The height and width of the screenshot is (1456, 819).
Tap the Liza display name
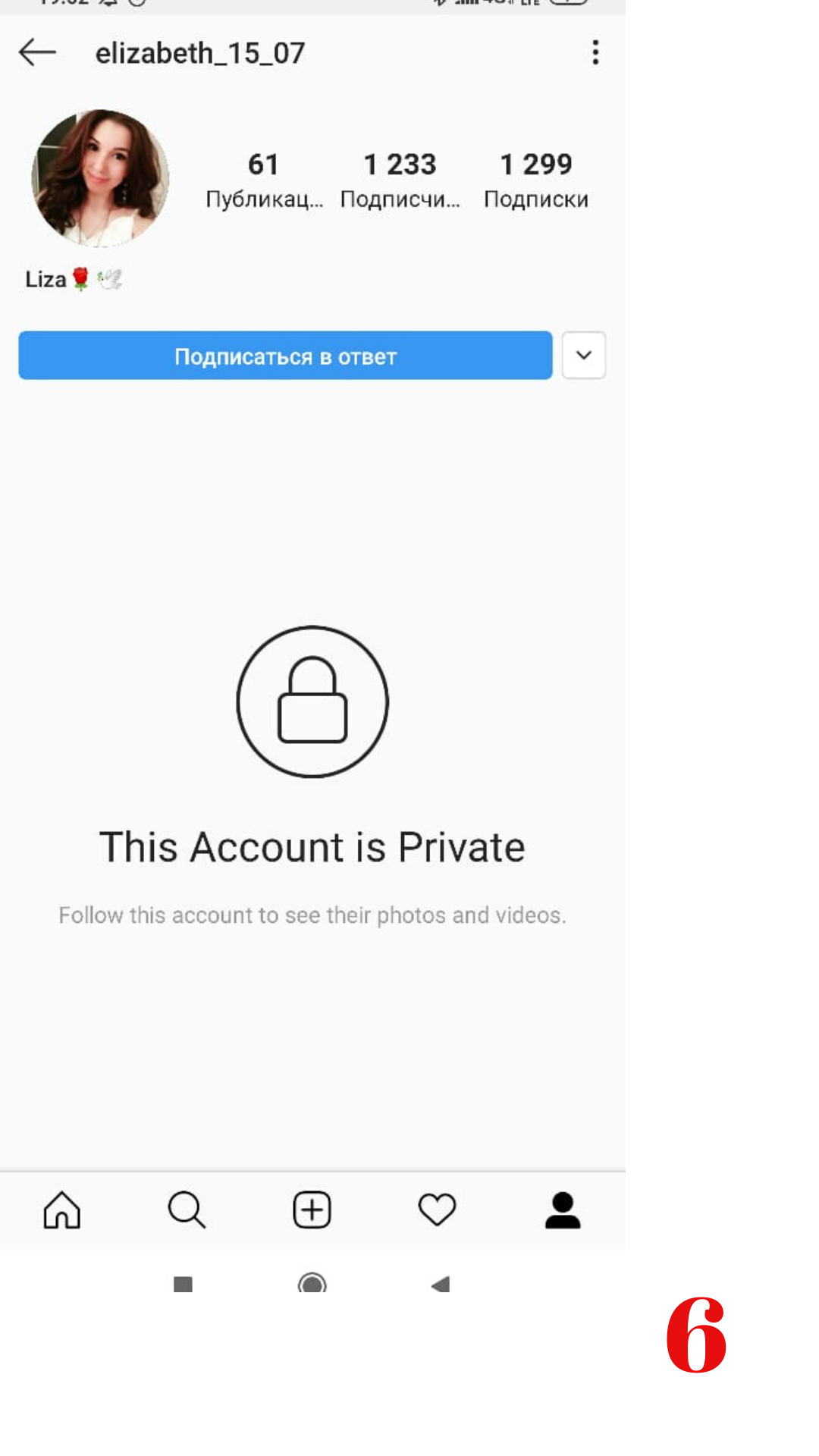point(45,279)
